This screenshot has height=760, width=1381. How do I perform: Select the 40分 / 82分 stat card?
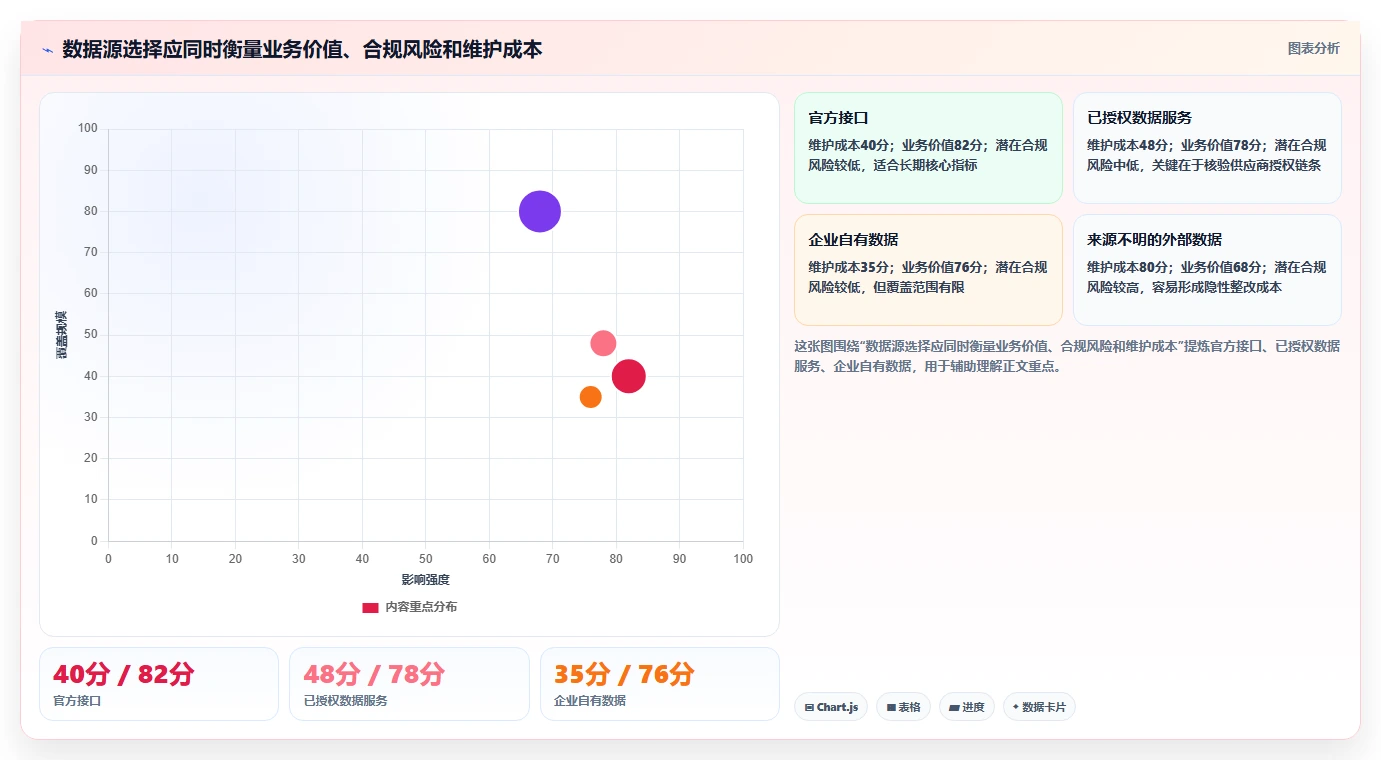coord(159,684)
